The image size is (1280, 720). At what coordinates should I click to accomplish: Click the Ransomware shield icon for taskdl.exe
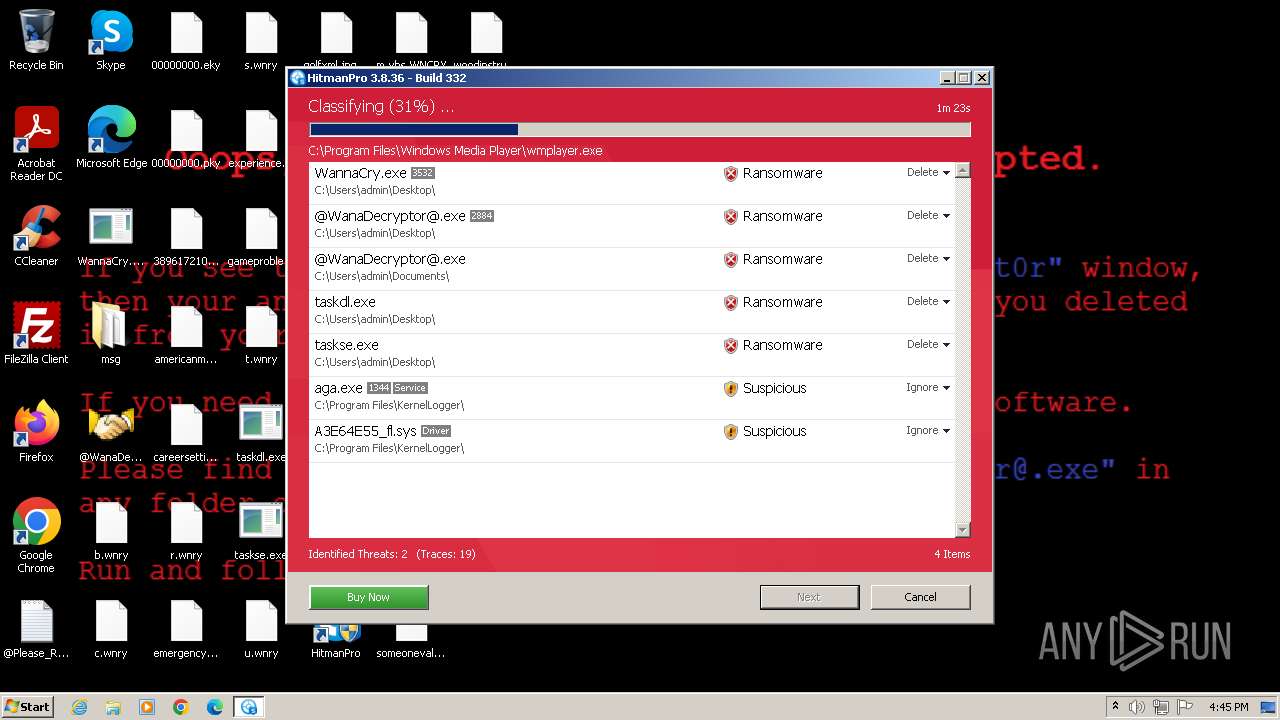coord(731,303)
